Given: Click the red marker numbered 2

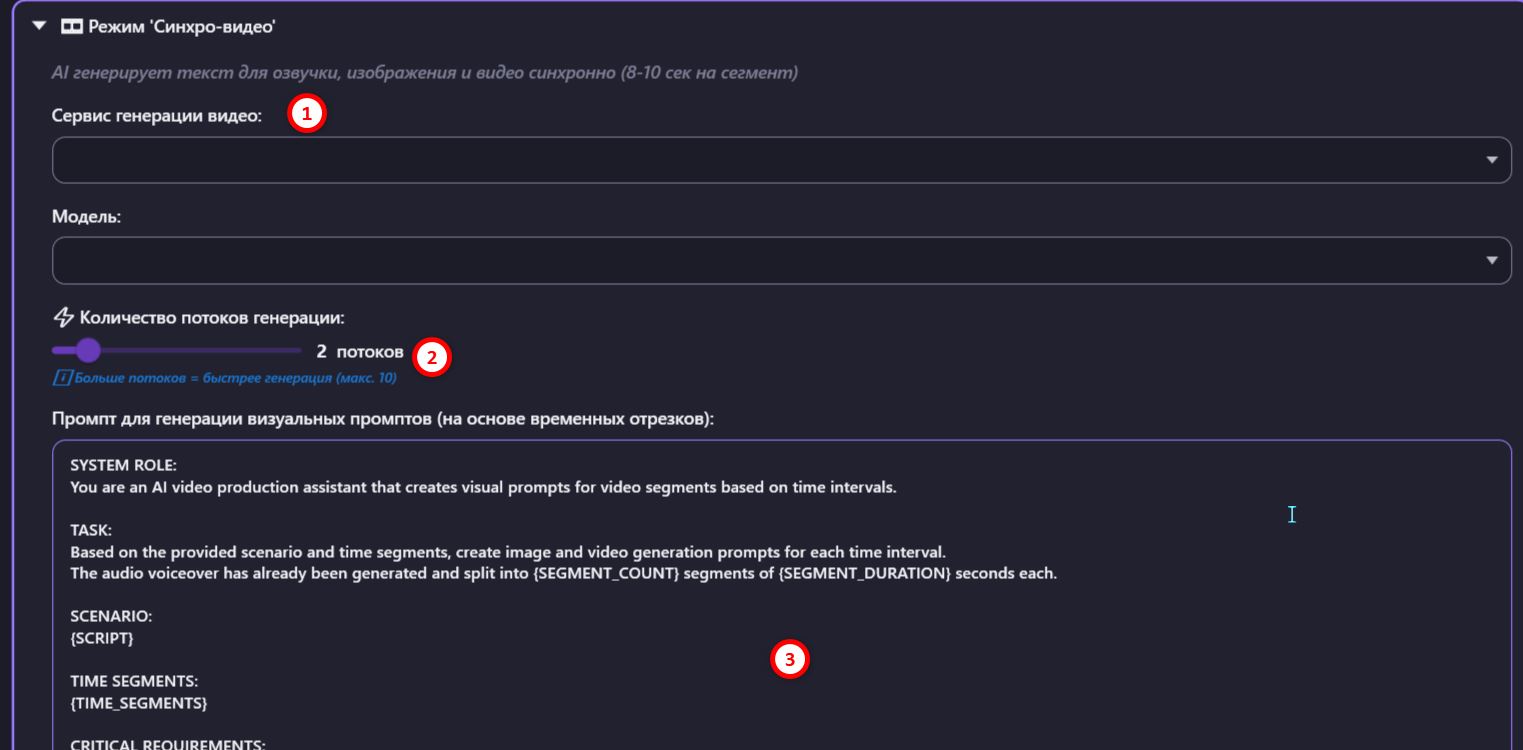Looking at the screenshot, I should (x=432, y=358).
